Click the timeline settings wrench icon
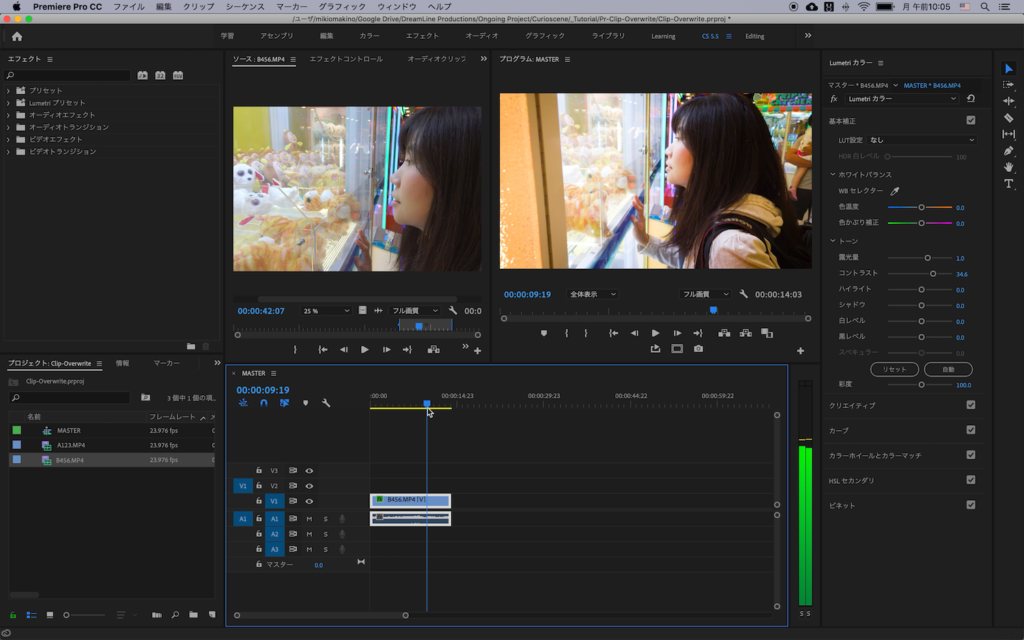This screenshot has width=1024, height=640. pos(326,403)
